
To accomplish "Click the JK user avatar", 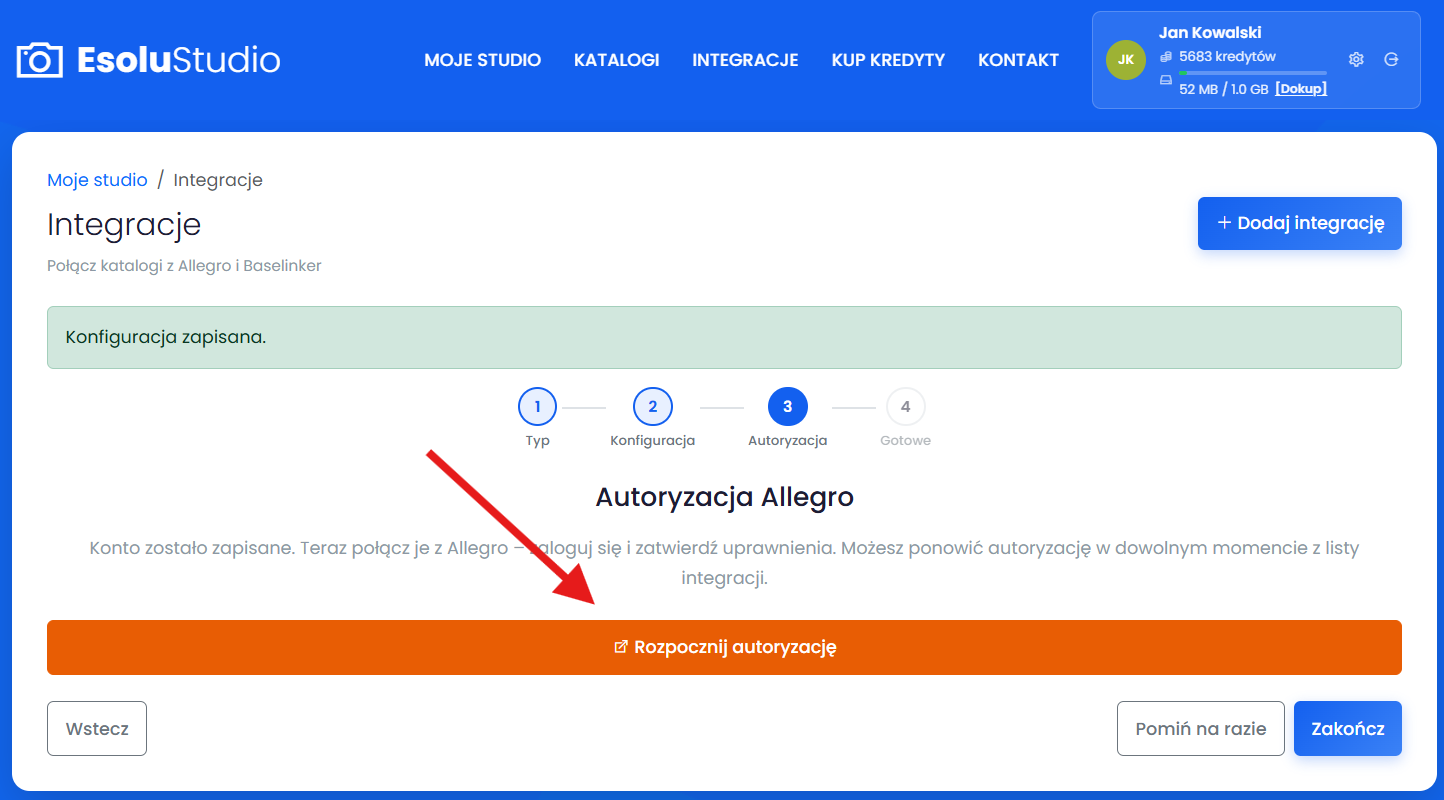I will (1126, 59).
